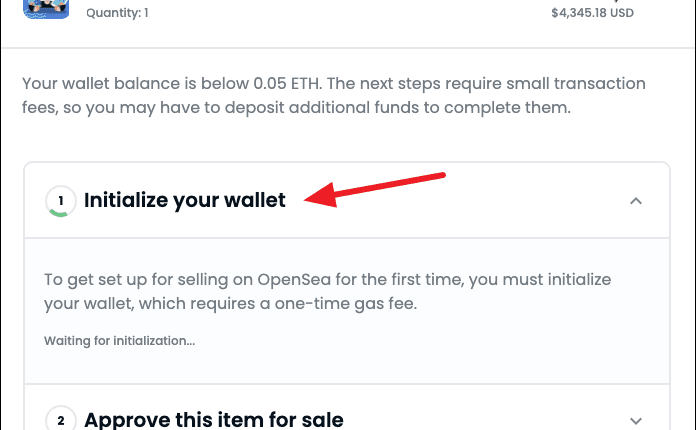The width and height of the screenshot is (696, 430).
Task: Click the step 1 loading circle icon
Action: pyautogui.click(x=60, y=201)
